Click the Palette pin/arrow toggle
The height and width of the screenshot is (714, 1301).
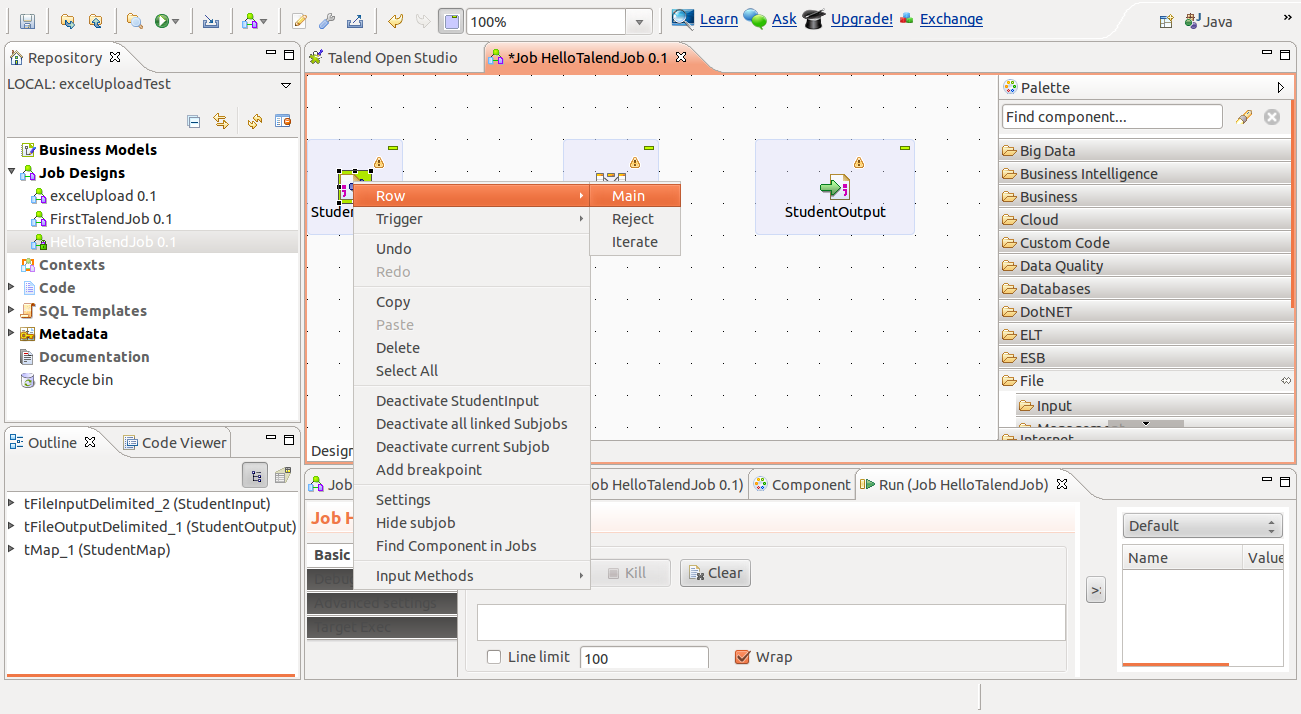(x=1280, y=87)
